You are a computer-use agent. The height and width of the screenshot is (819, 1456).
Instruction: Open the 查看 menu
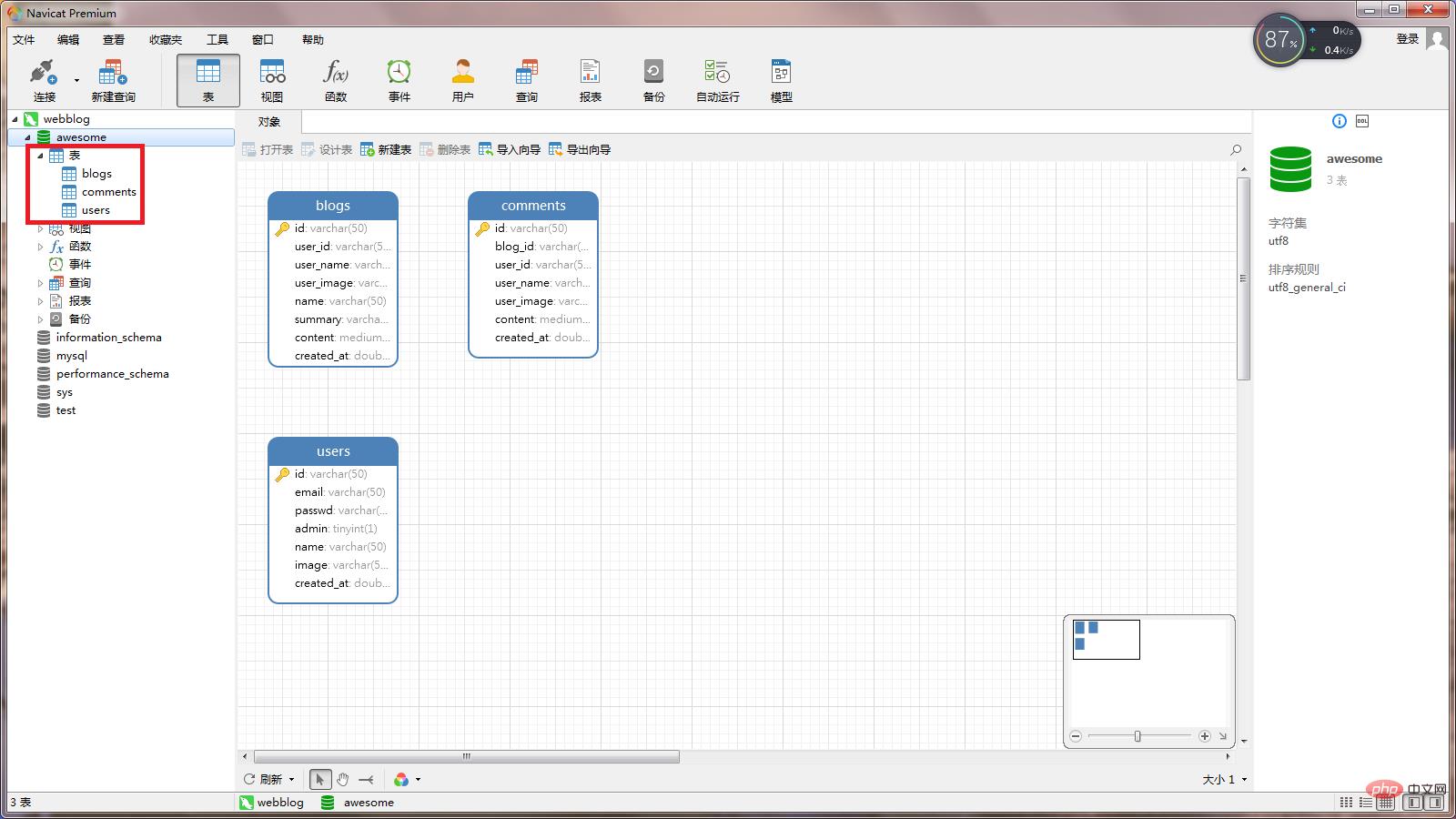(x=114, y=39)
